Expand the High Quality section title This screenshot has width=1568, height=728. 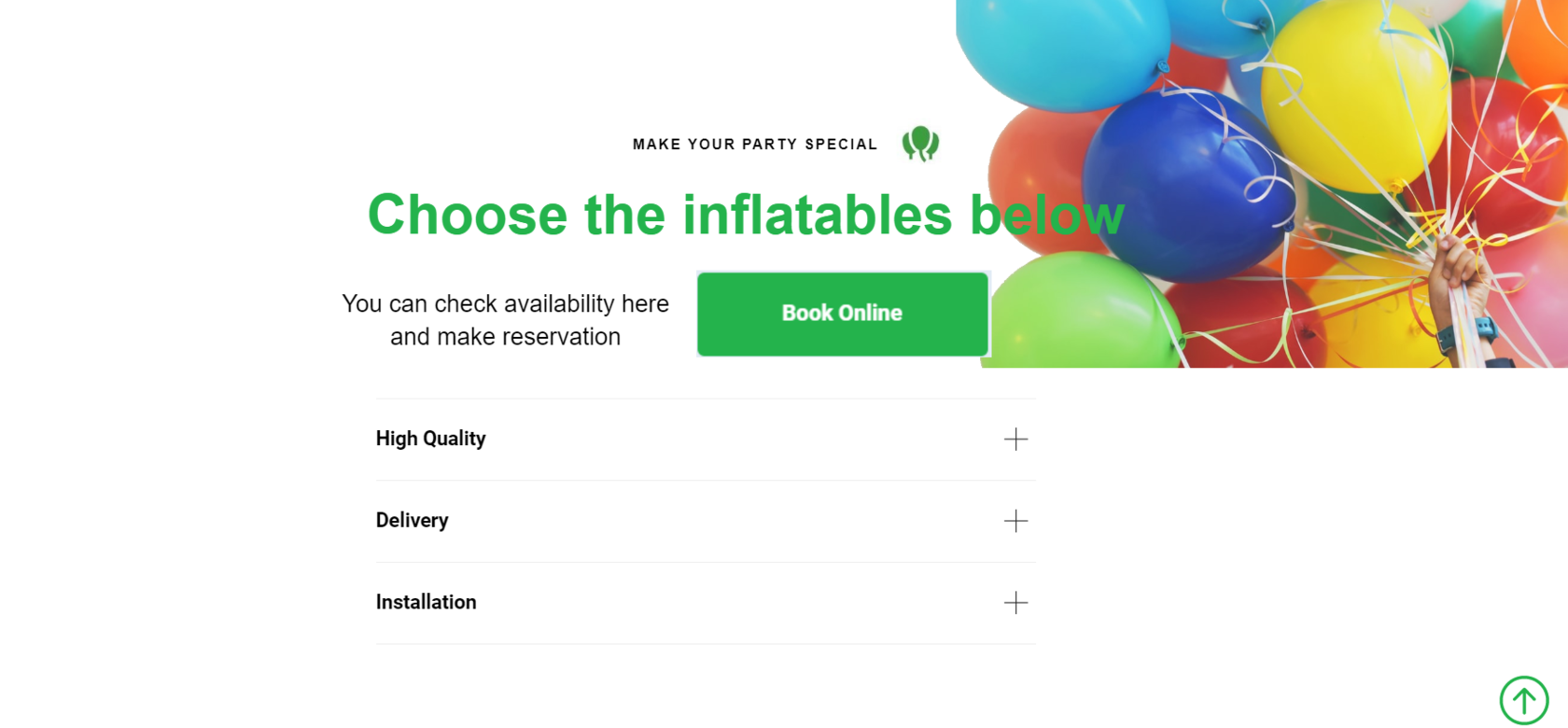[x=430, y=439]
